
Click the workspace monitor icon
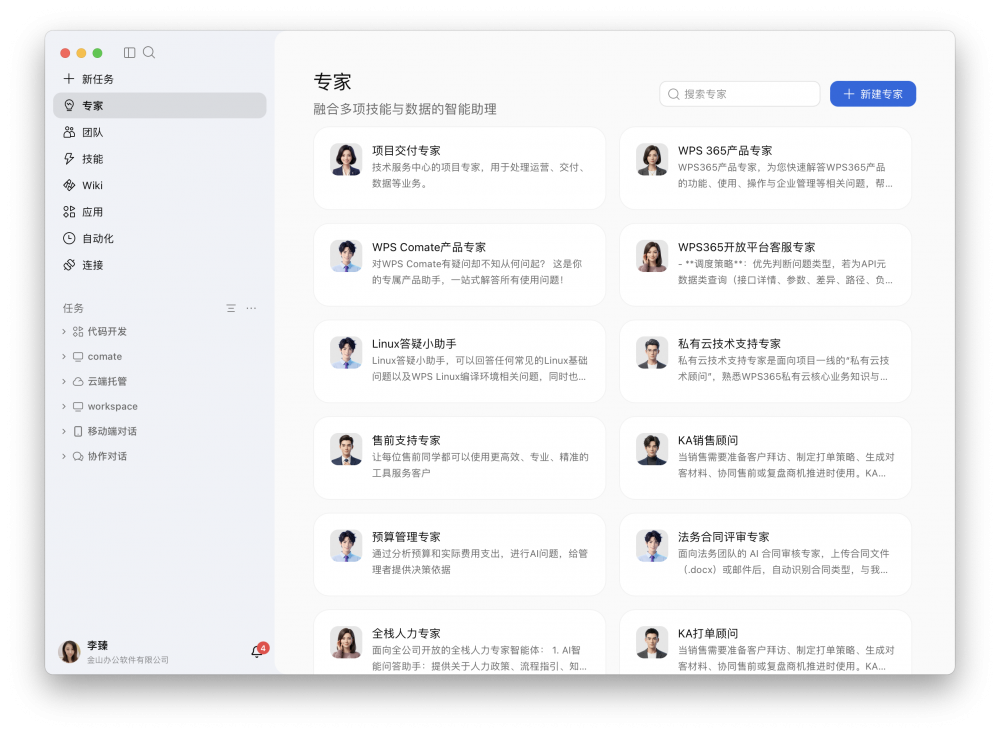tap(78, 406)
